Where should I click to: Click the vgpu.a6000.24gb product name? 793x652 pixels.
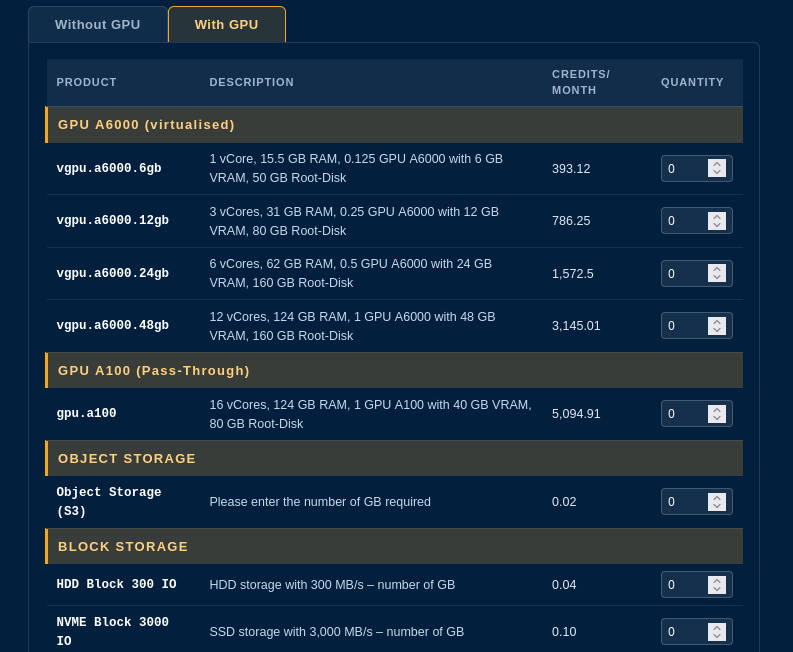tap(113, 273)
